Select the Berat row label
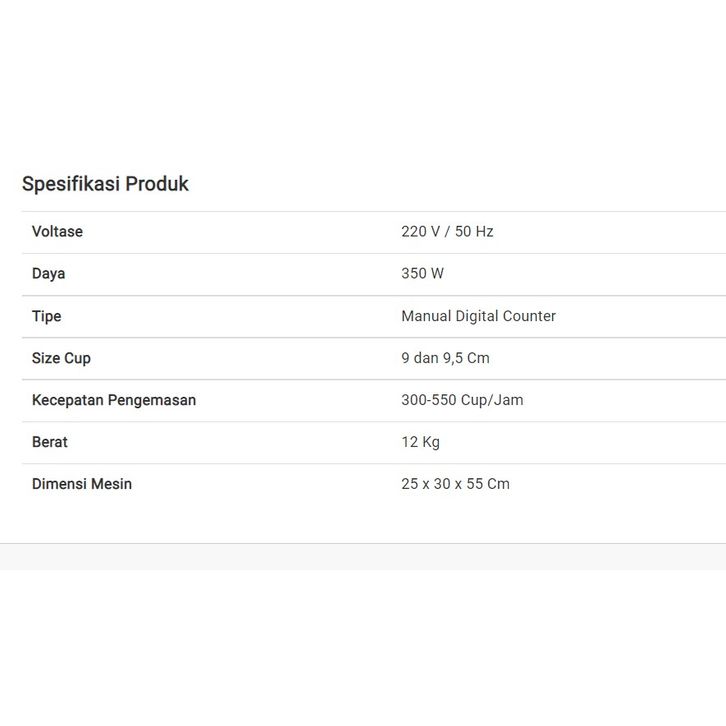 pyautogui.click(x=50, y=442)
